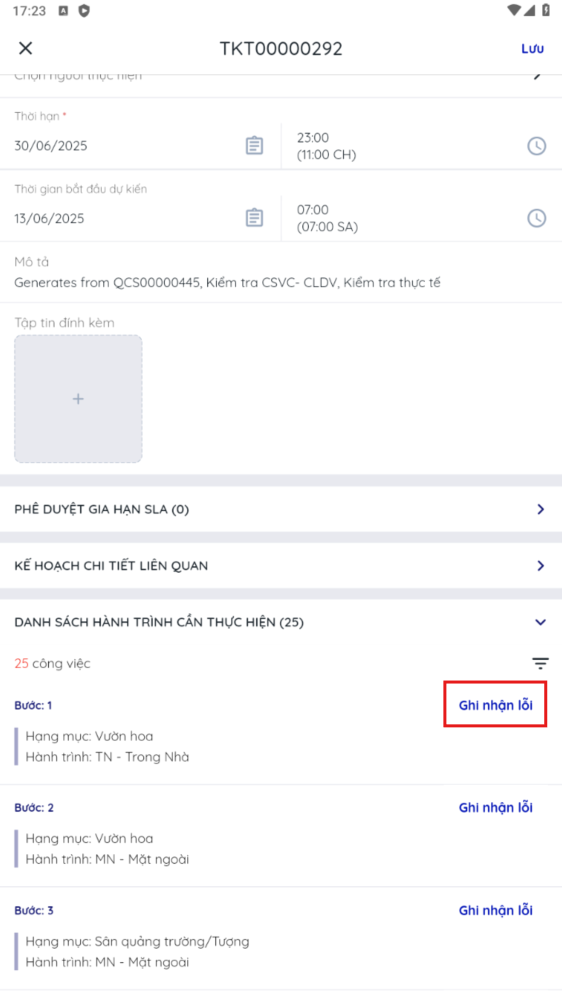Viewport: 562px width, 1000px height.
Task: Open calendar icon for 13/06/2025 start date
Action: click(x=254, y=218)
